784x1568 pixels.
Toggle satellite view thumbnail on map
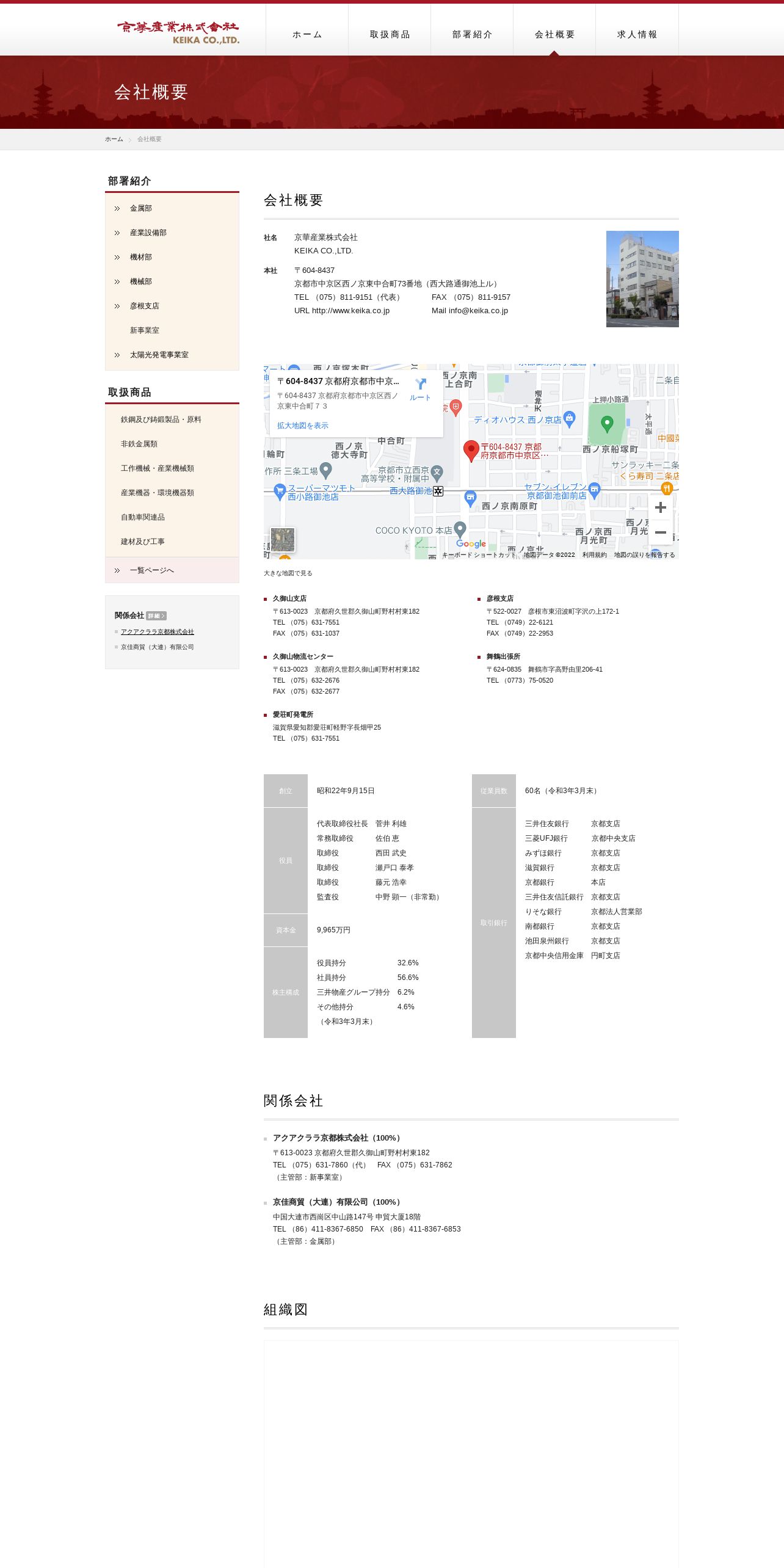point(283,540)
